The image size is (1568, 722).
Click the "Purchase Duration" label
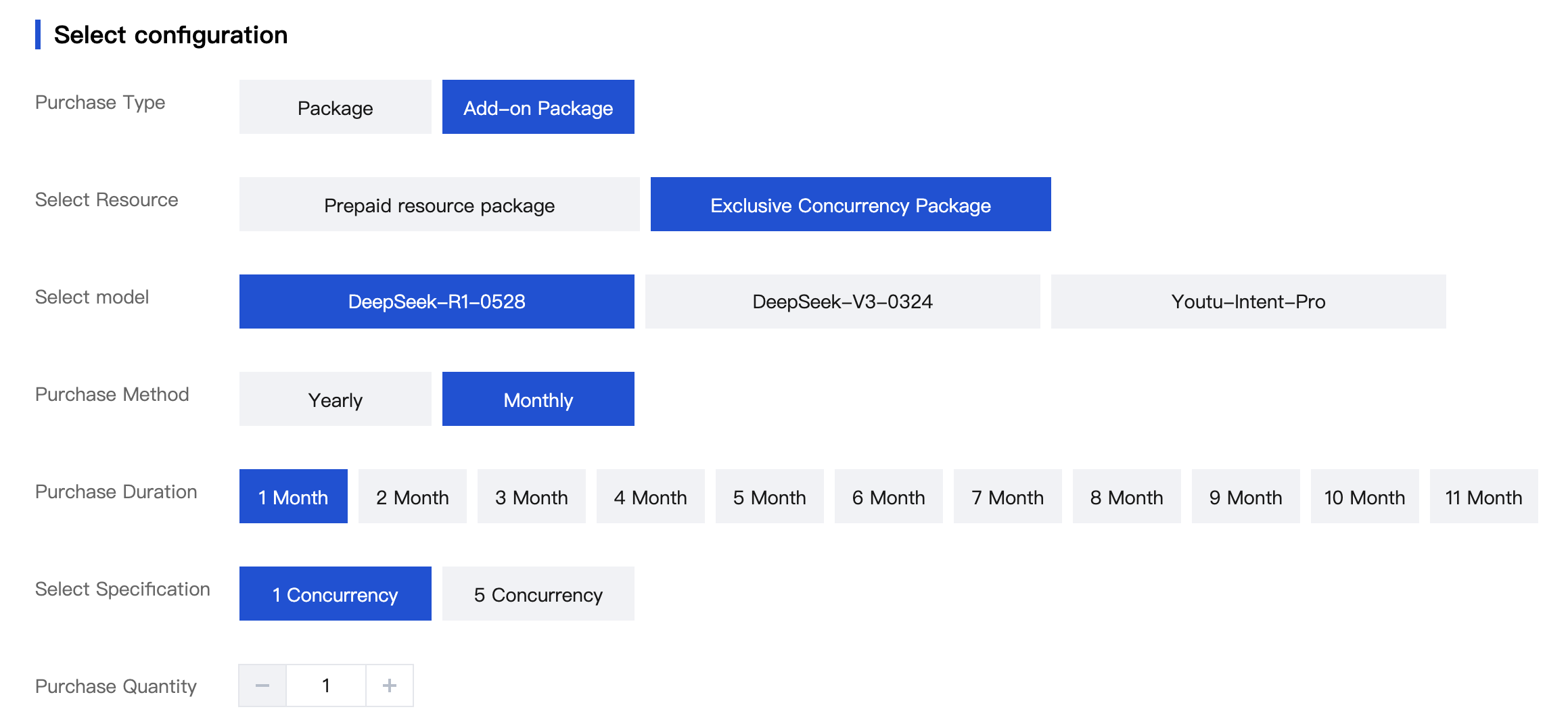[x=116, y=491]
